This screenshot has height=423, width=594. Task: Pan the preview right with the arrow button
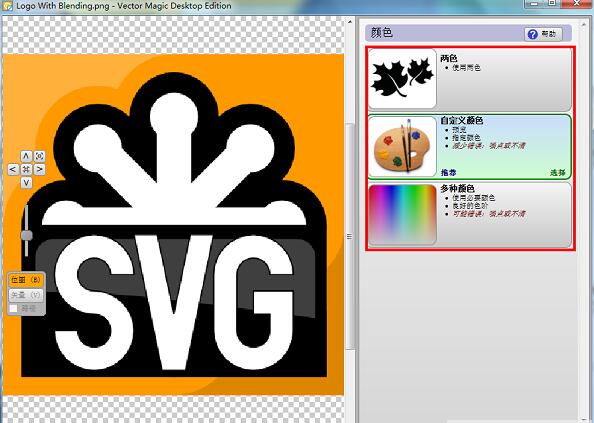point(39,169)
